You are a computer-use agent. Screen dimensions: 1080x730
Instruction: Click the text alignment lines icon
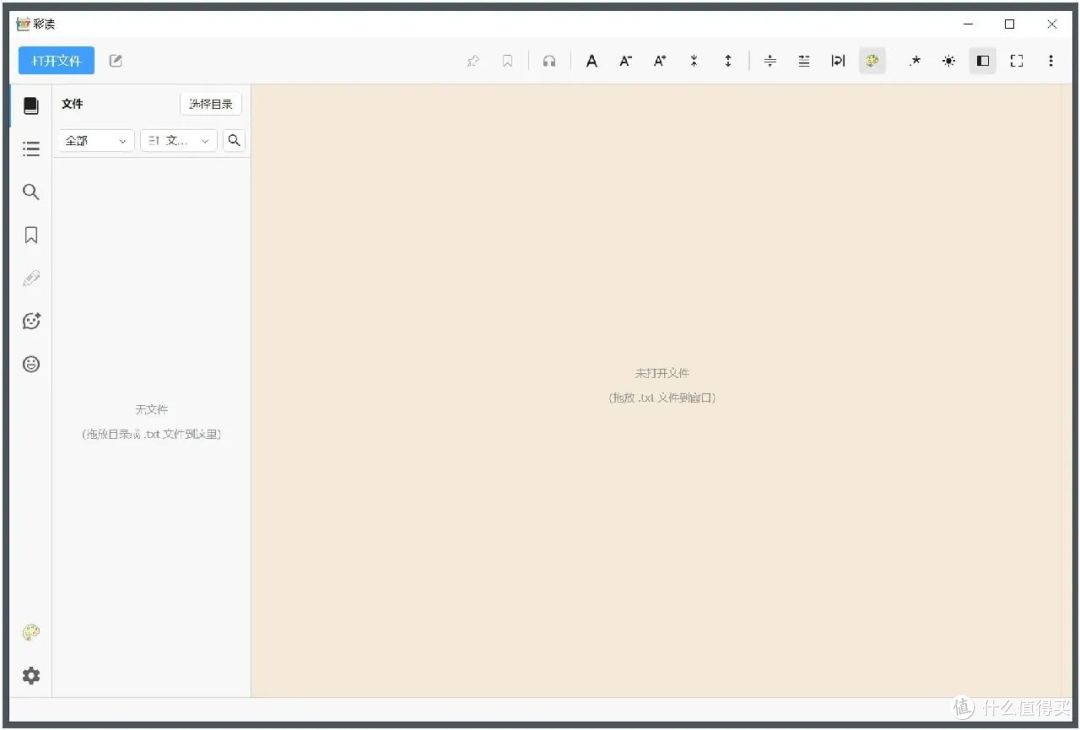pyautogui.click(x=804, y=61)
